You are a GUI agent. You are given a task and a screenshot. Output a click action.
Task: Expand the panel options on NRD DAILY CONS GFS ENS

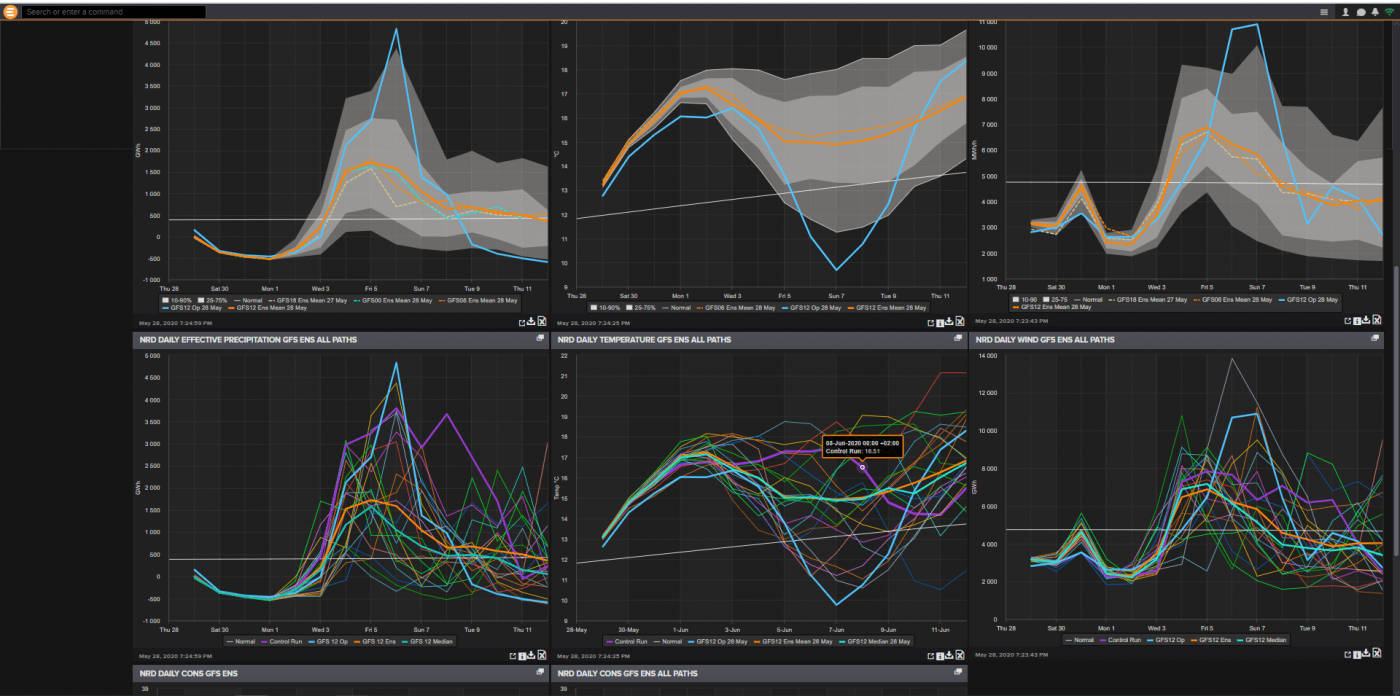tap(538, 673)
